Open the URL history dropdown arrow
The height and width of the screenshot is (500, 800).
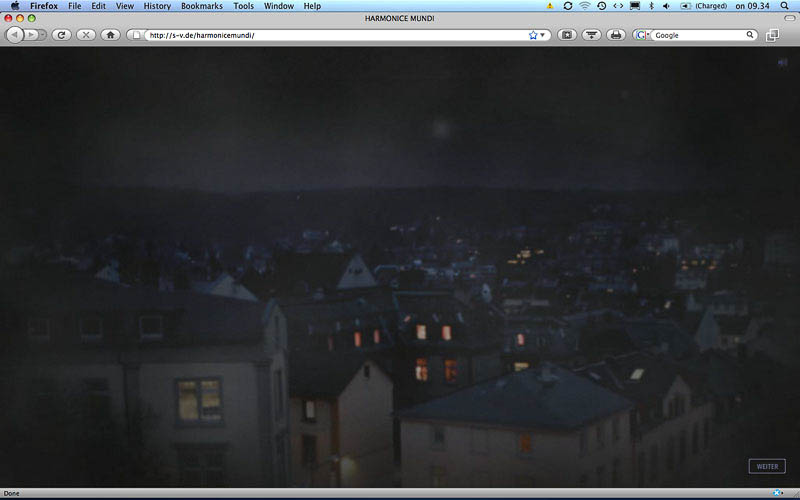pyautogui.click(x=543, y=35)
